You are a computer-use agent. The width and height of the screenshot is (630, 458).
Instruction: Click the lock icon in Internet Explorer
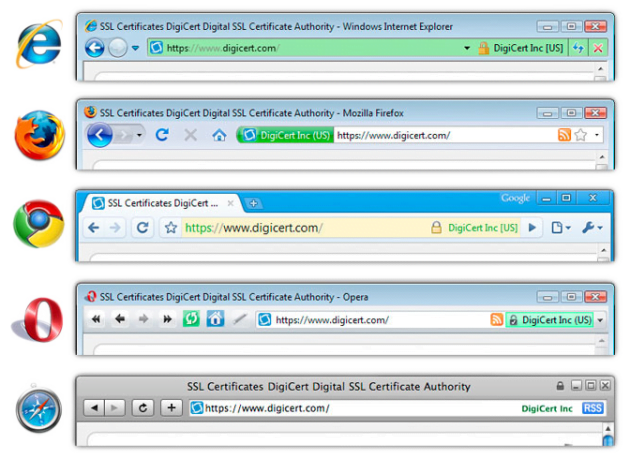click(x=483, y=48)
